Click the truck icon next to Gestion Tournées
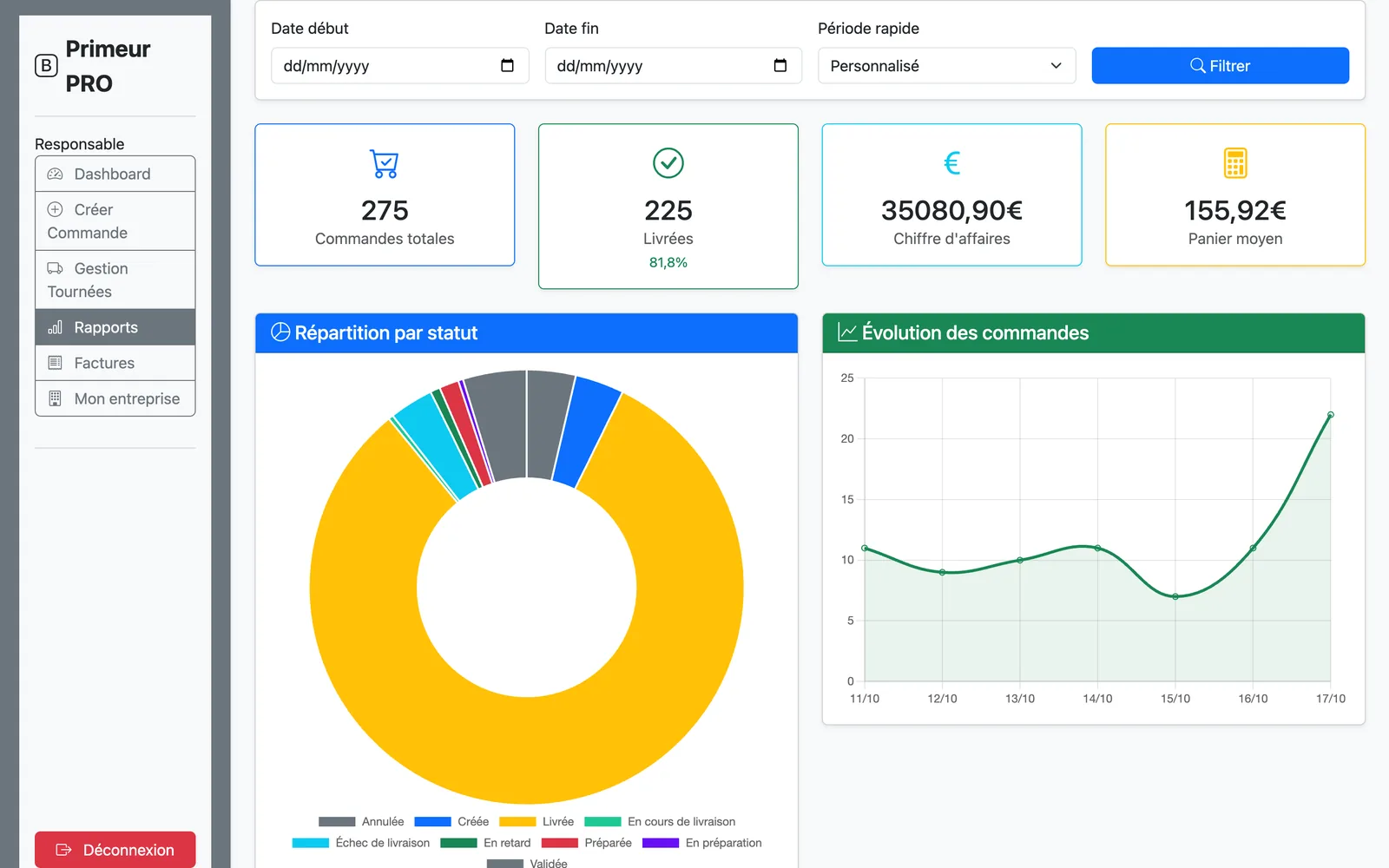The image size is (1389, 868). point(55,268)
